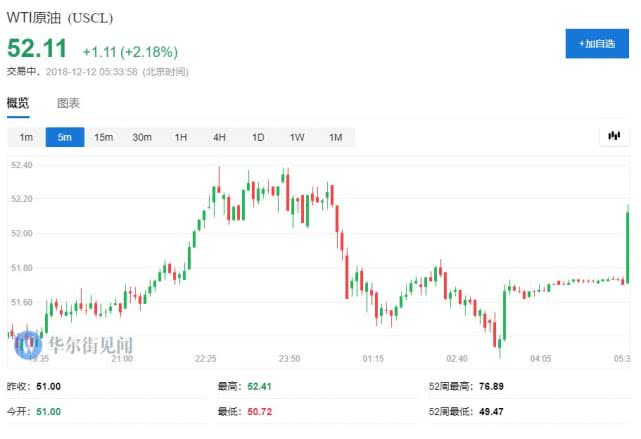The height and width of the screenshot is (439, 641).
Task: Click the 22:25 time axis label
Action: pos(206,357)
